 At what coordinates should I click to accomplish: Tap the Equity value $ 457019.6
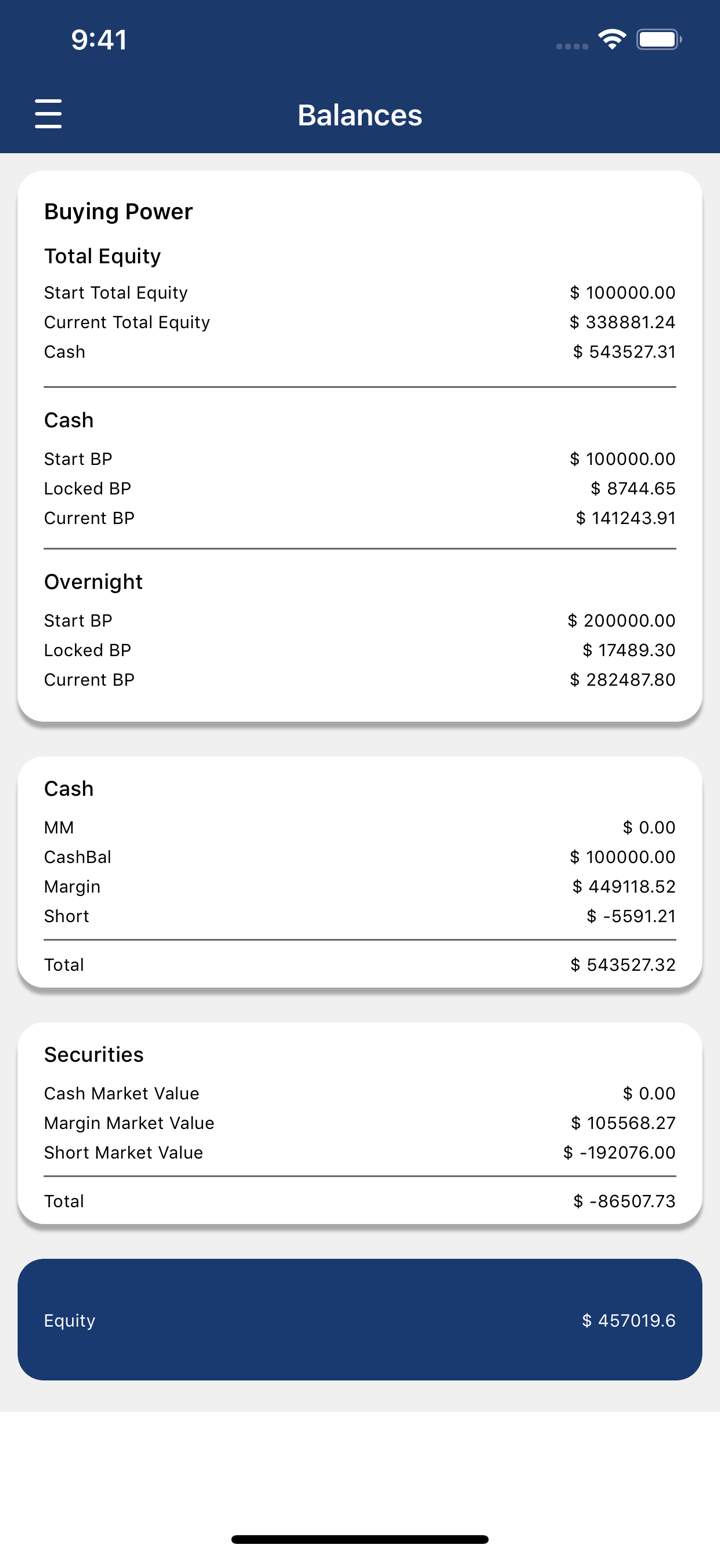click(628, 1321)
